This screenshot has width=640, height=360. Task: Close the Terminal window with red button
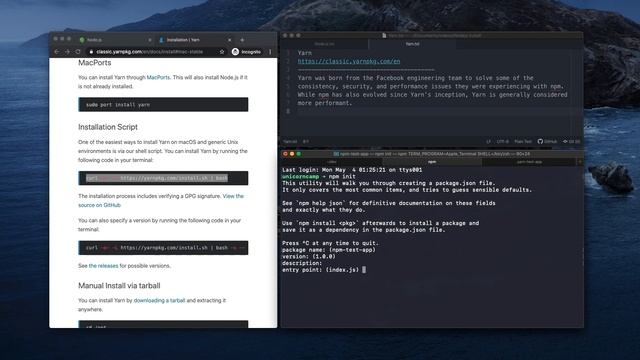285,154
